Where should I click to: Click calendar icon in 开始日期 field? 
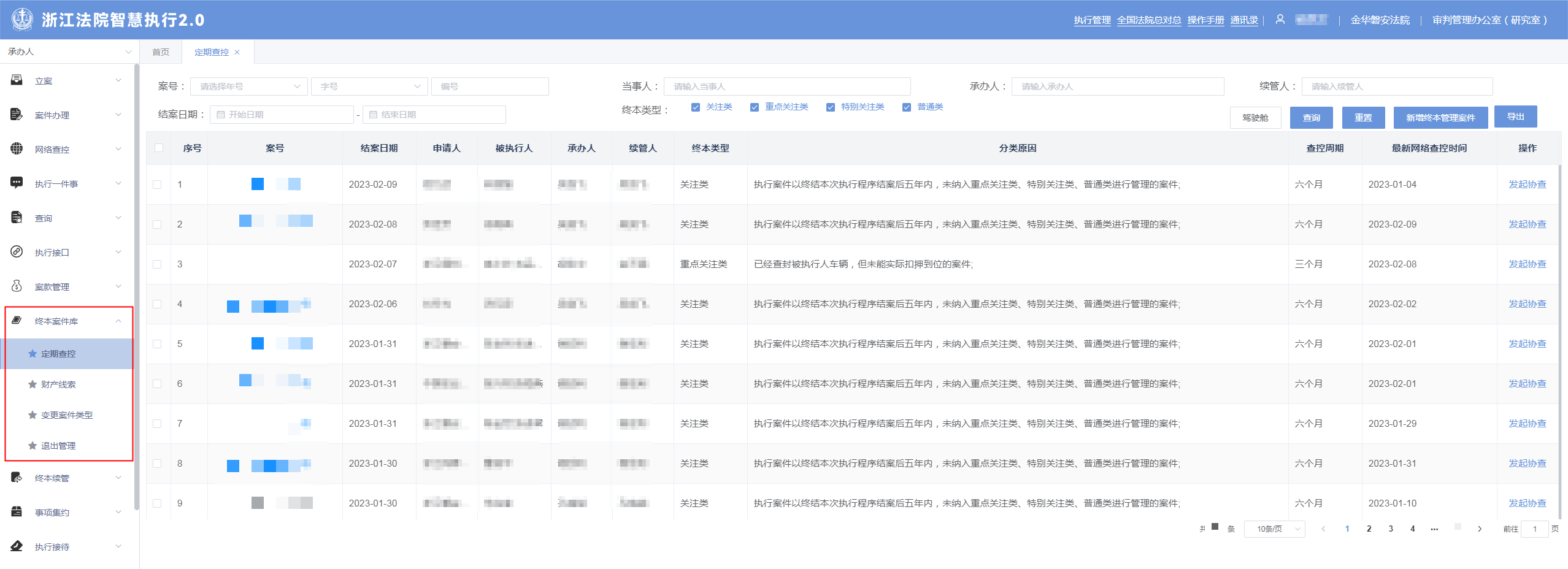221,115
